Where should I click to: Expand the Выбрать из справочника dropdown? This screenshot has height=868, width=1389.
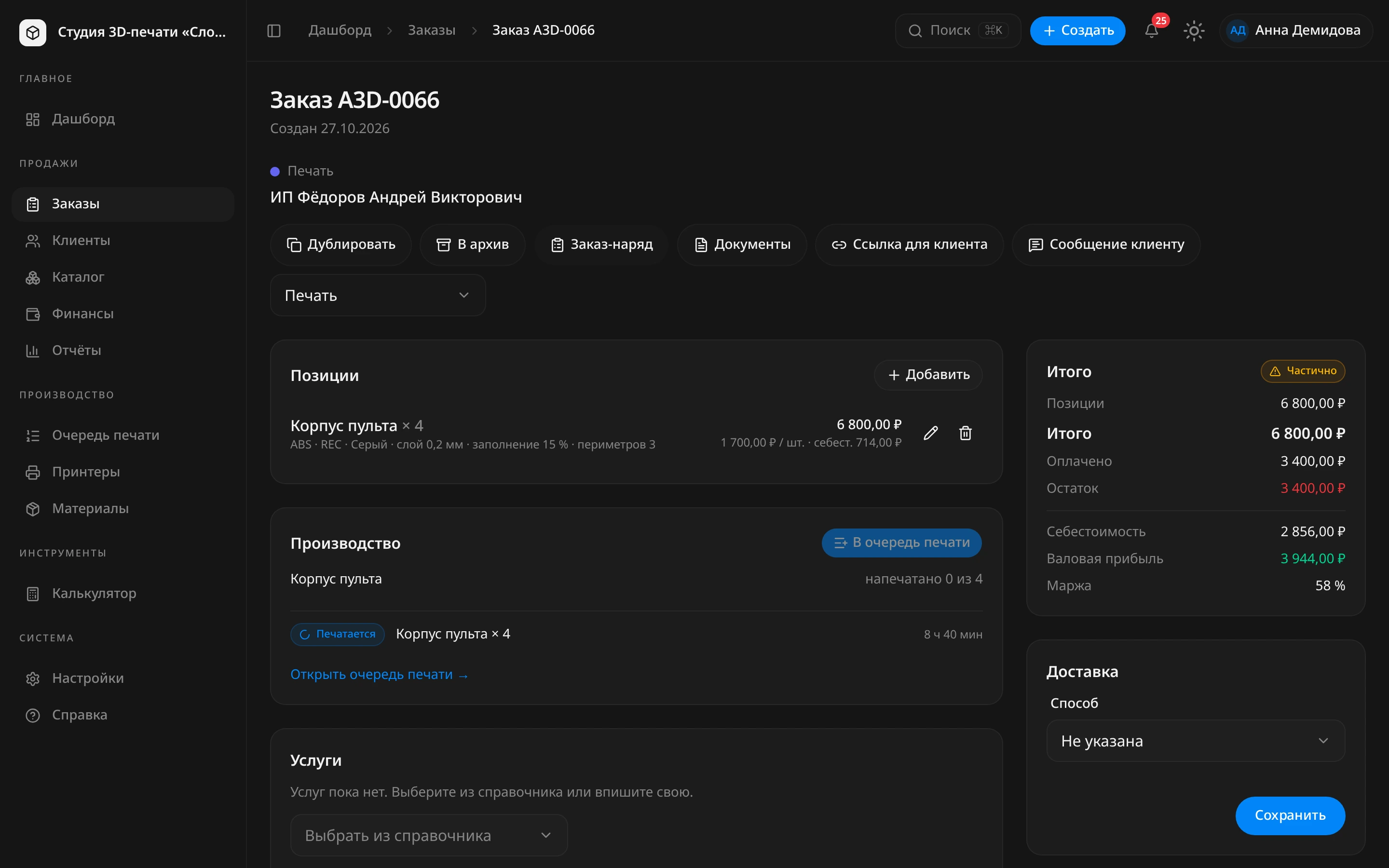point(429,835)
